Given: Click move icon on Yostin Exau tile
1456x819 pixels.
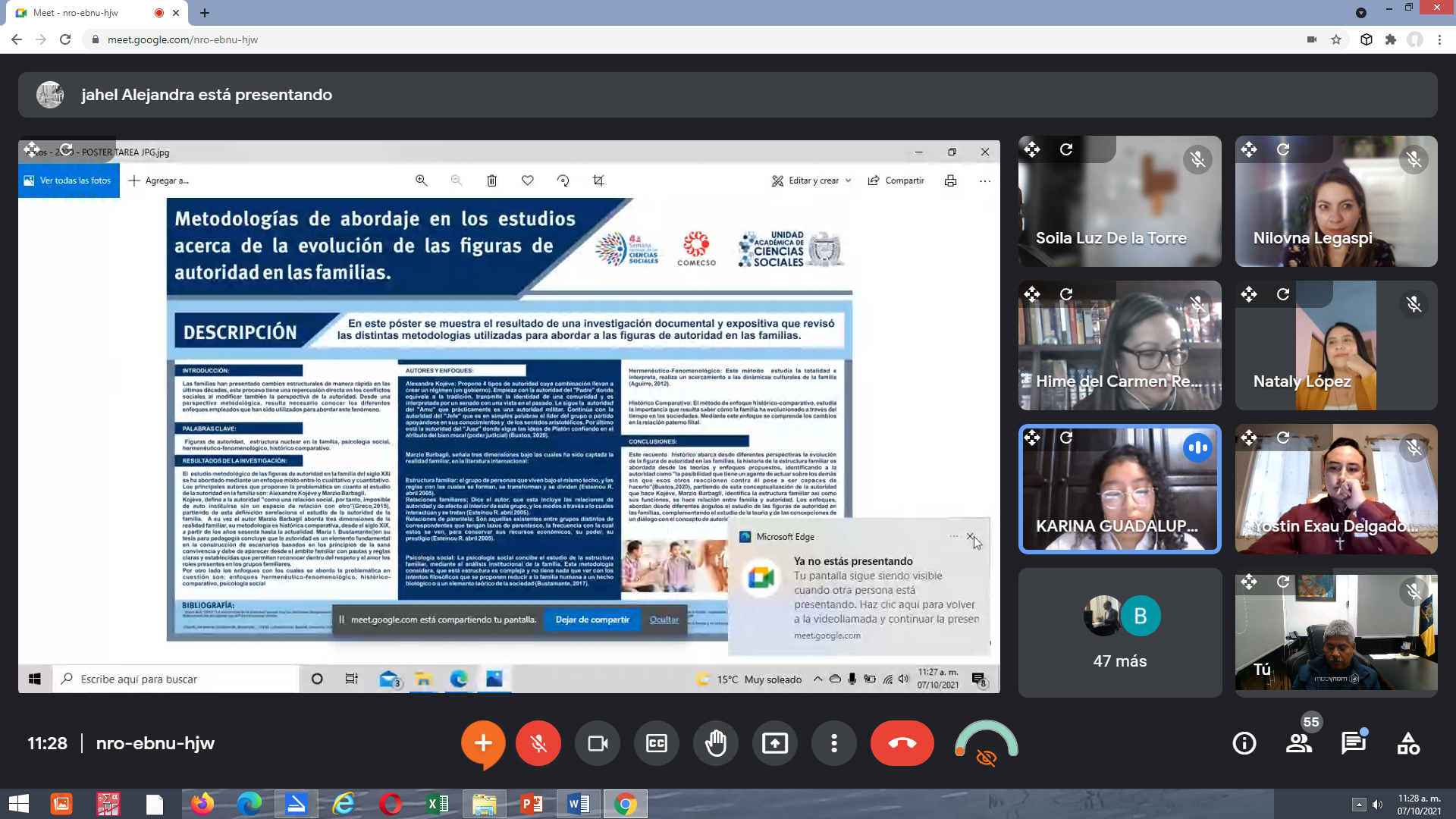Looking at the screenshot, I should [1249, 438].
